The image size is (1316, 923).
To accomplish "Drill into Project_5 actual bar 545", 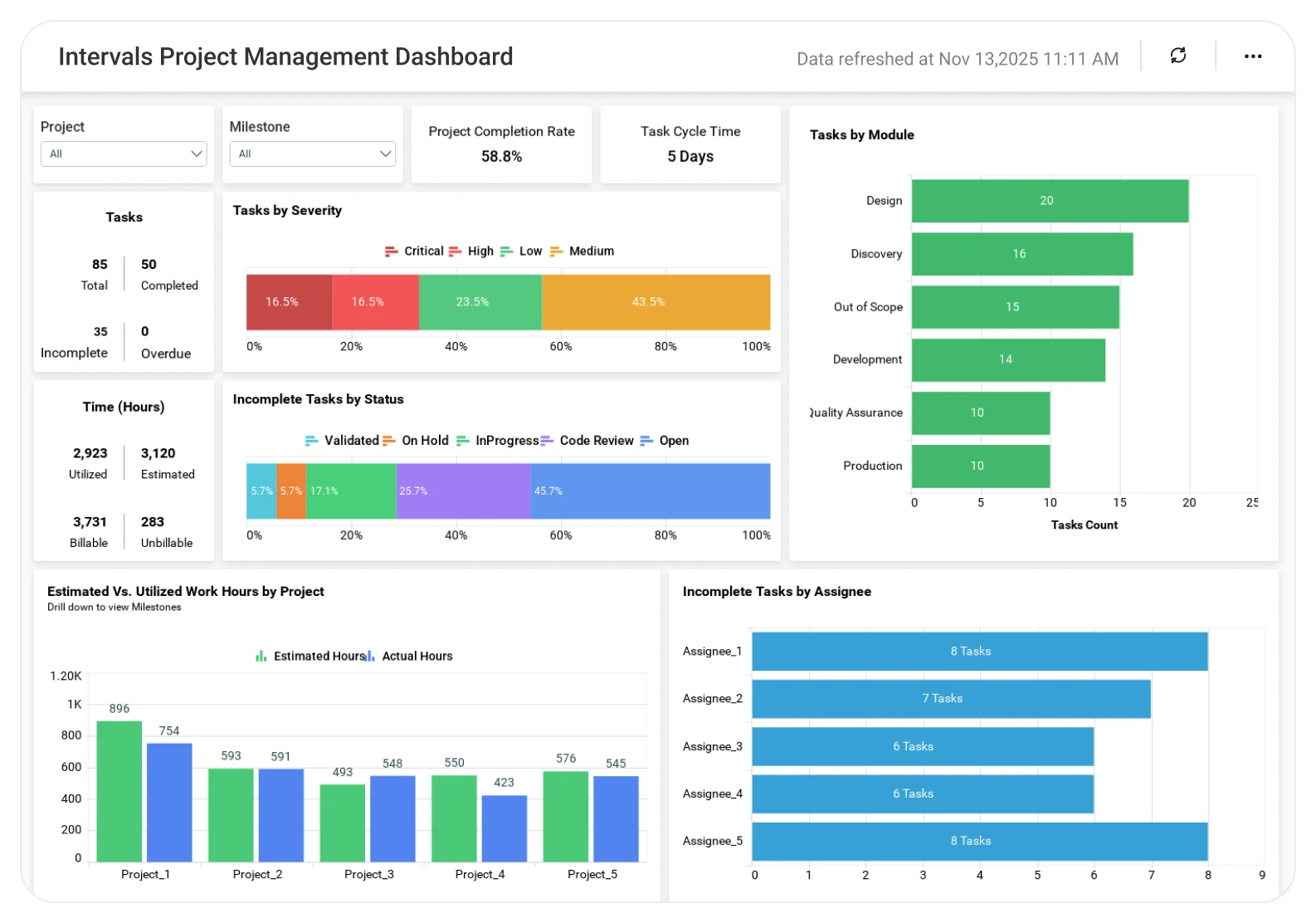I will click(x=616, y=818).
